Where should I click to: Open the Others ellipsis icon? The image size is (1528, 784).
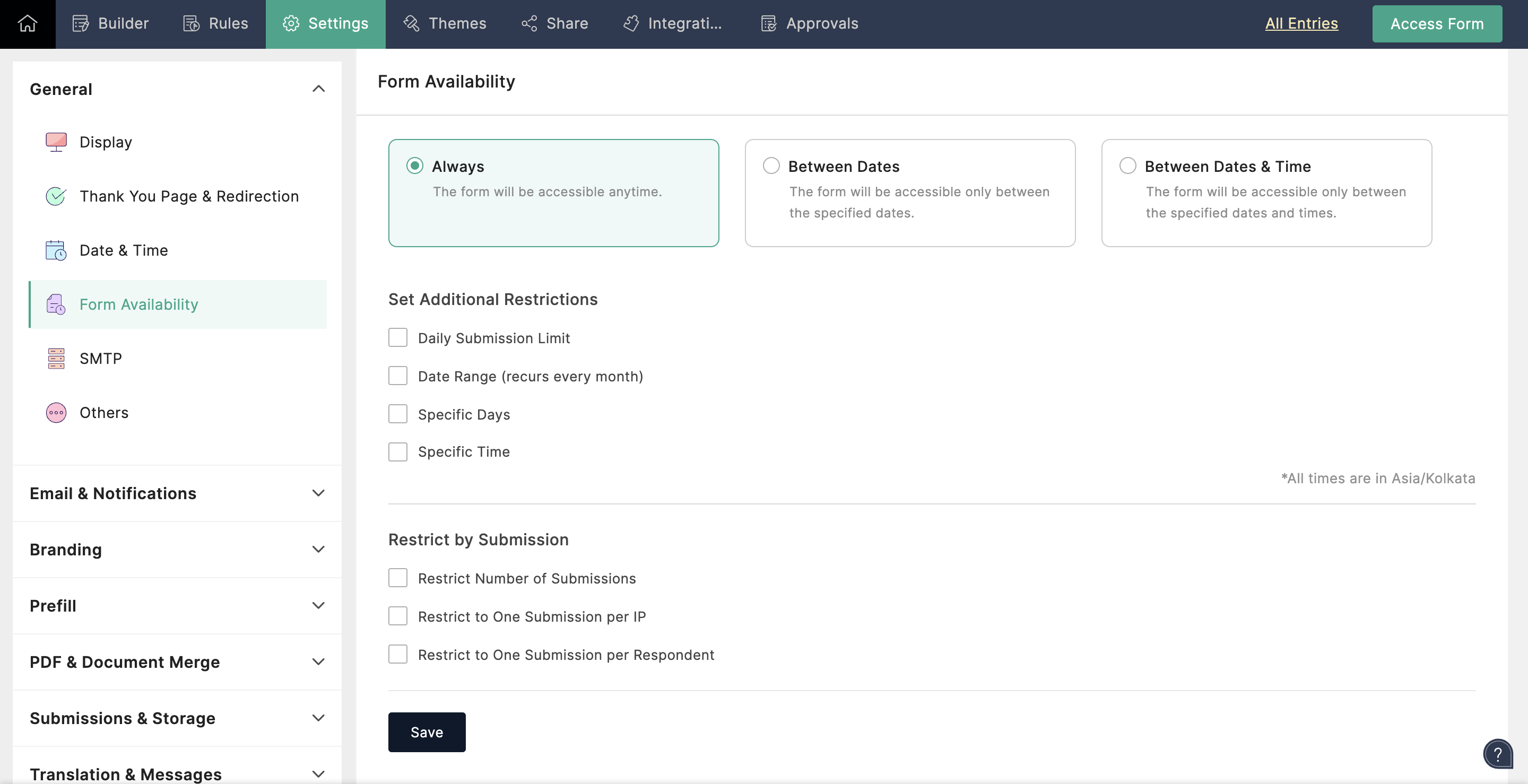pyautogui.click(x=56, y=413)
